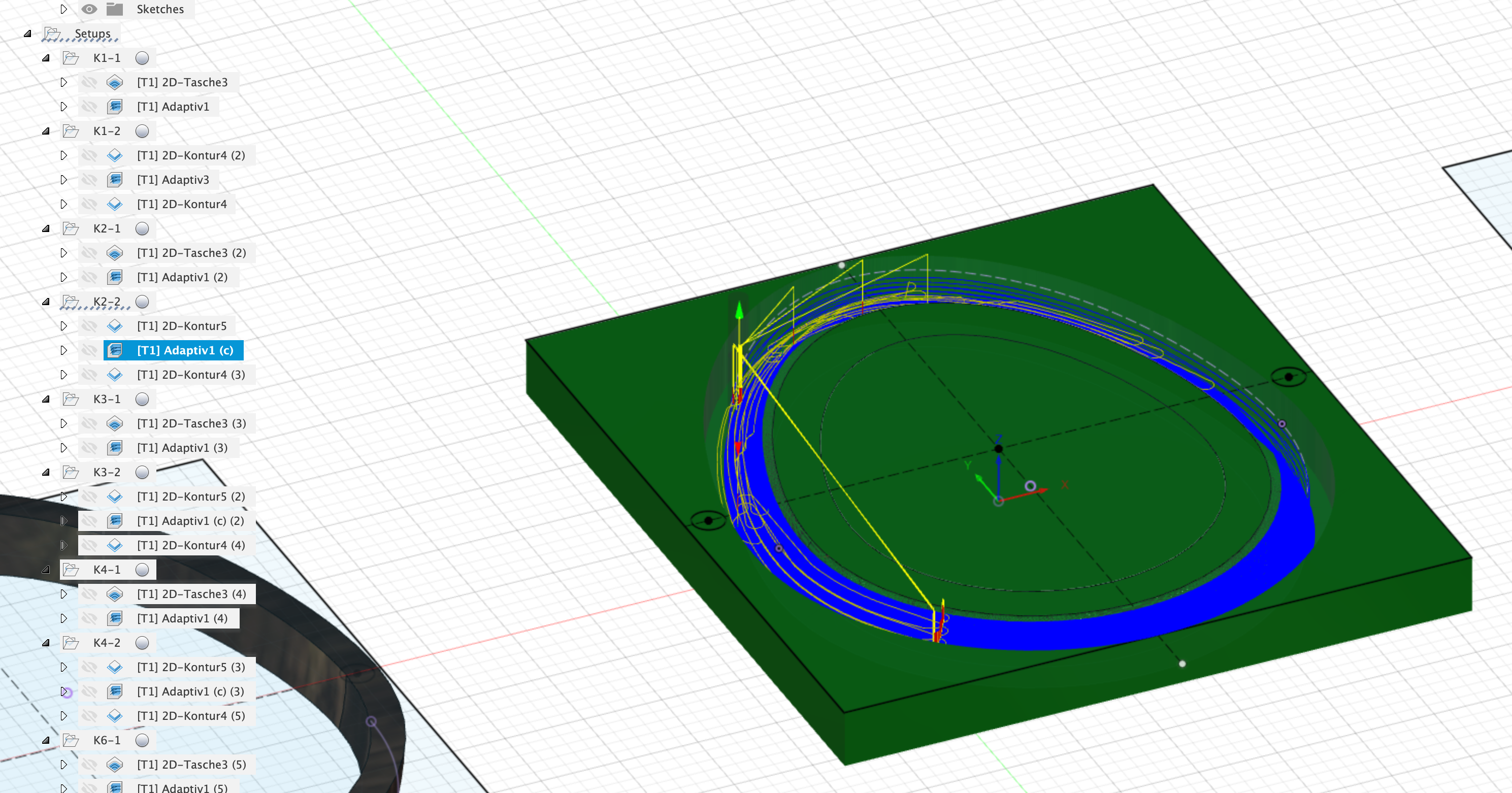1512x793 pixels.
Task: Collapse the Setups folder
Action: [27, 34]
